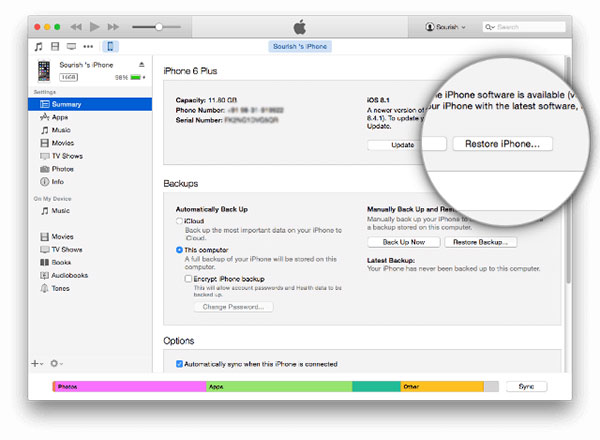600x440 pixels.
Task: Open Movies under Settings sidebar
Action: (90, 143)
